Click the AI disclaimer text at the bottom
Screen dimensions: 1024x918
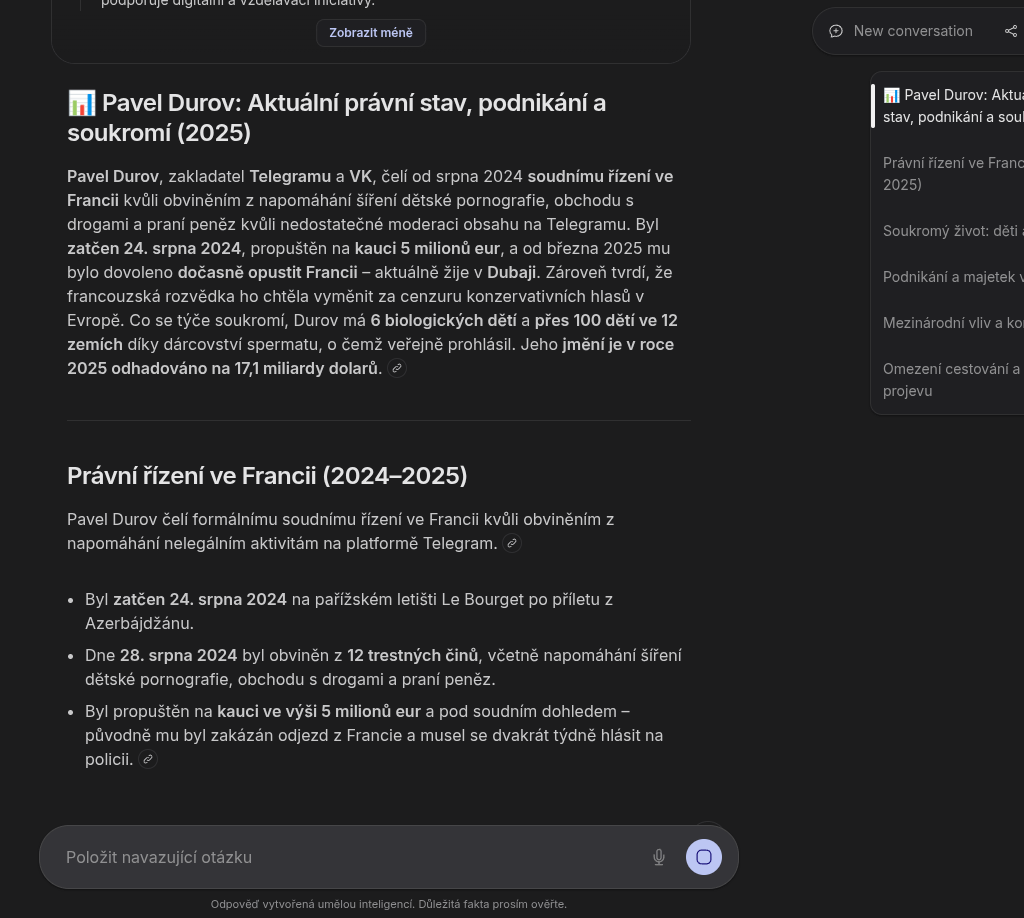click(388, 904)
